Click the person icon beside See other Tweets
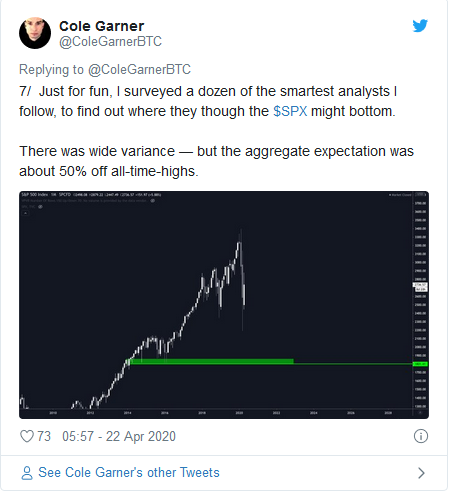This screenshot has width=450, height=496. pos(27,473)
